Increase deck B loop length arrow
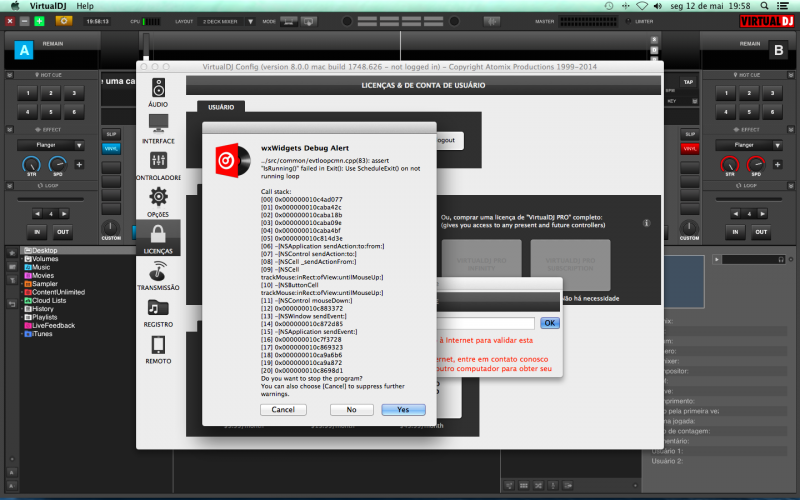Viewport: 800px width, 500px height. [x=762, y=214]
